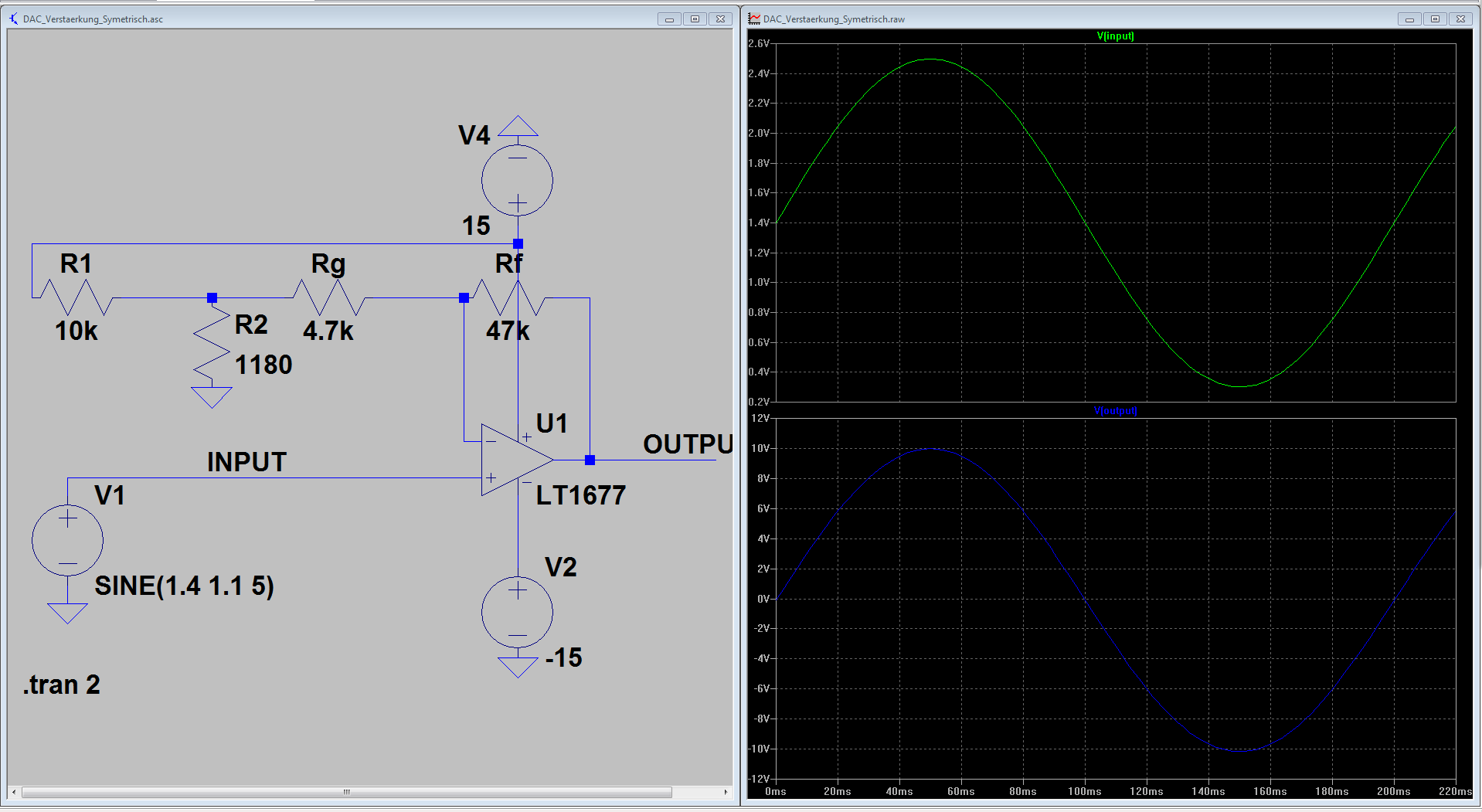
Task: Click the V1 sine voltage source
Action: pyautogui.click(x=68, y=540)
